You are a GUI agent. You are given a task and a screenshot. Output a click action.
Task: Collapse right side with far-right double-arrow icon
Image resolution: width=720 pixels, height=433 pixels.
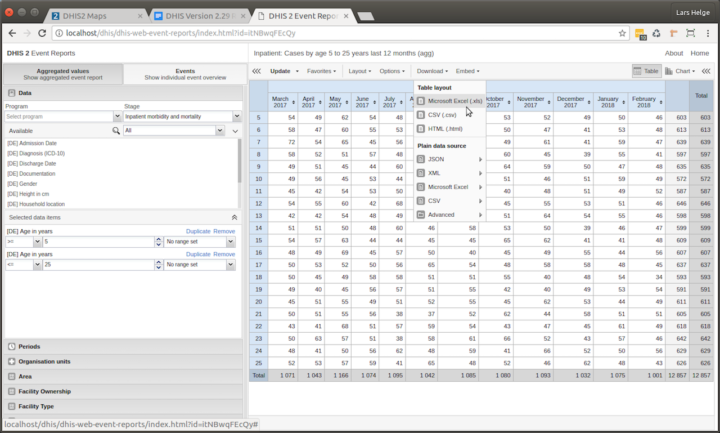(706, 71)
